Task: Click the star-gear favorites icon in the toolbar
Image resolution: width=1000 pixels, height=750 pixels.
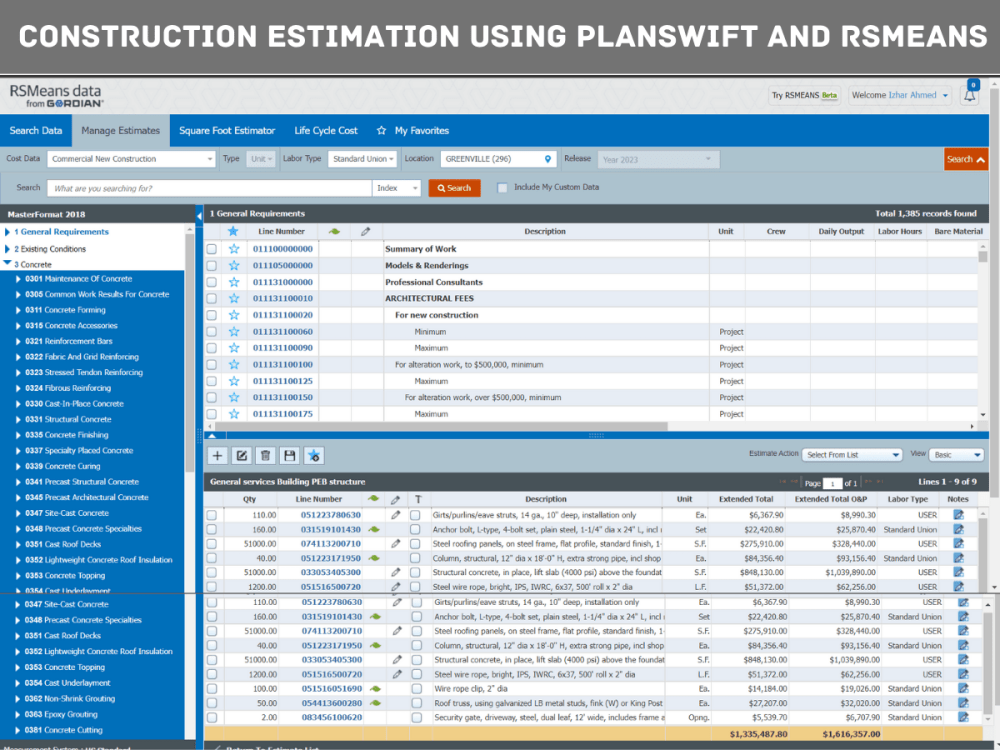Action: (313, 455)
